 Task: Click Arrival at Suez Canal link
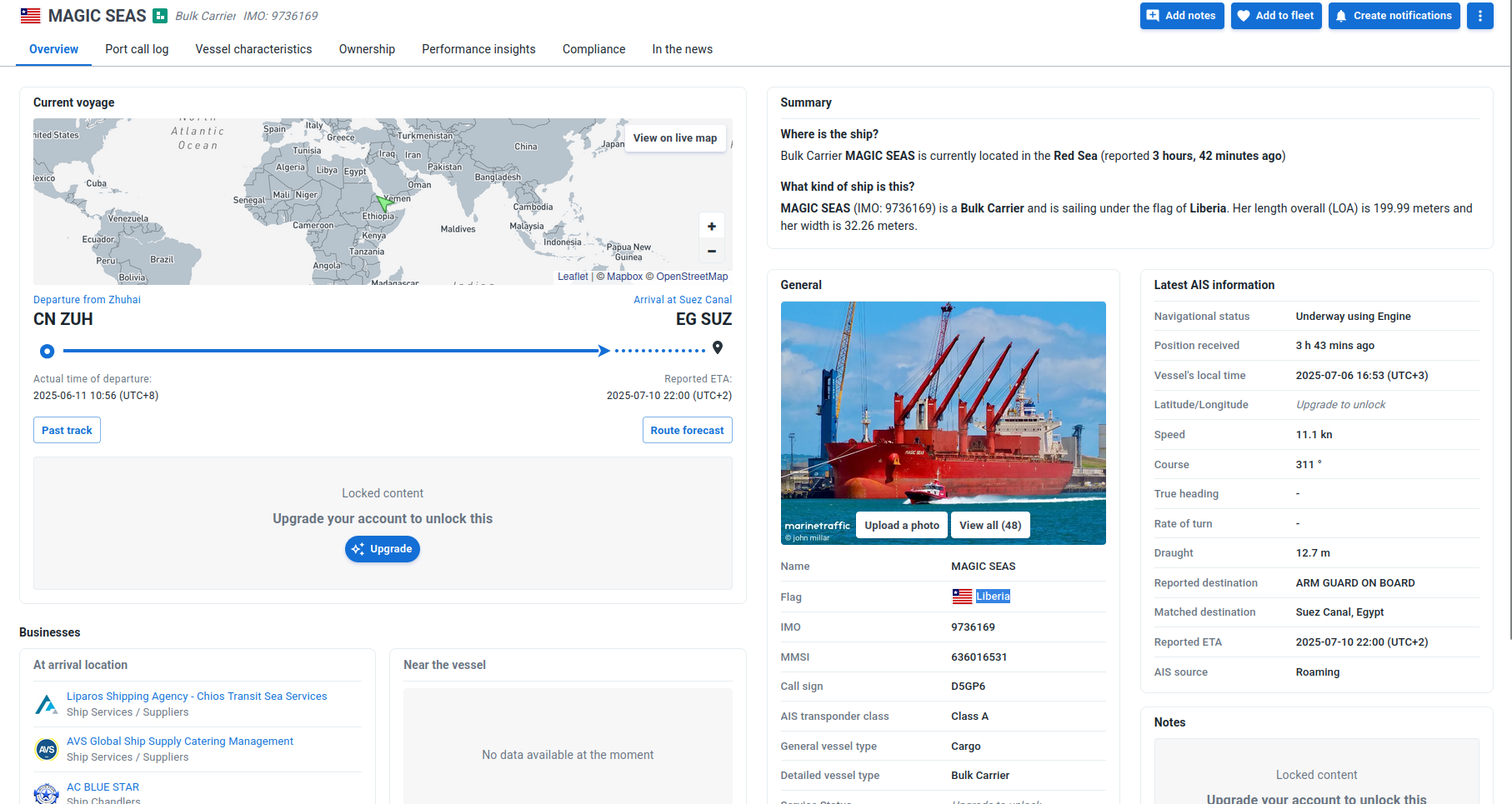click(683, 300)
